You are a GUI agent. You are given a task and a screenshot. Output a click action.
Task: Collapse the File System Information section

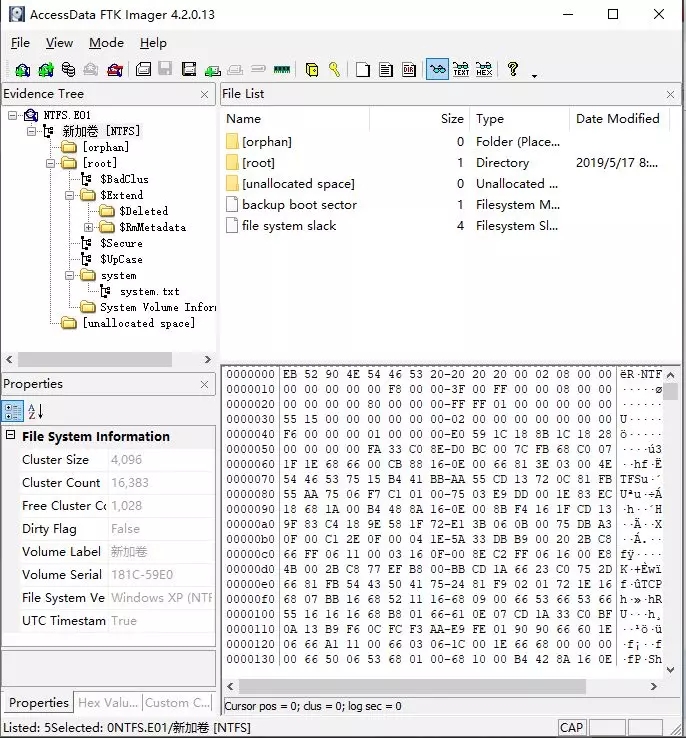coord(10,435)
